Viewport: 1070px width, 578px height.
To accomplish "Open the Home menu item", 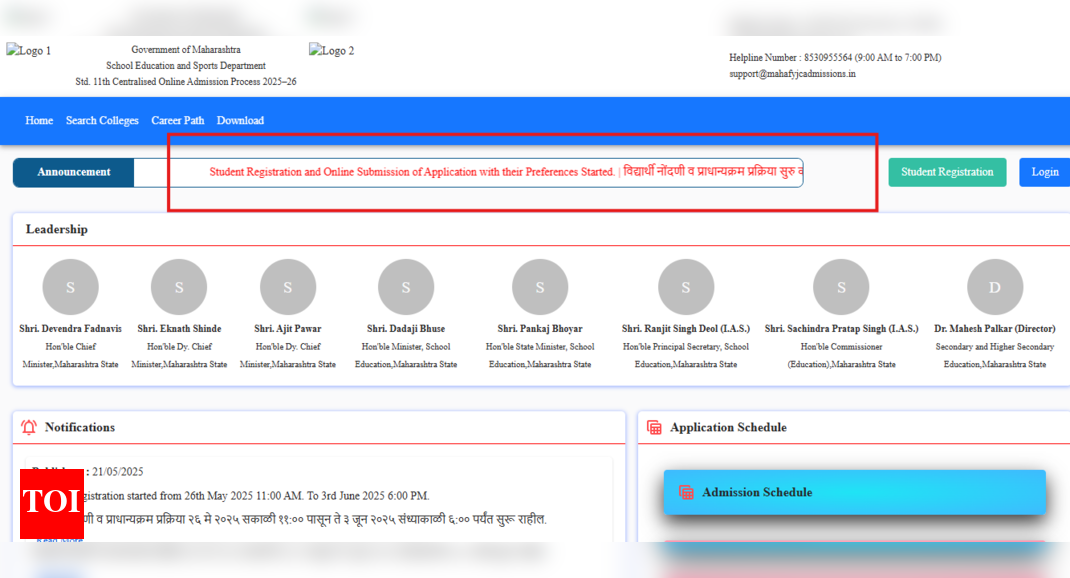I will click(39, 120).
